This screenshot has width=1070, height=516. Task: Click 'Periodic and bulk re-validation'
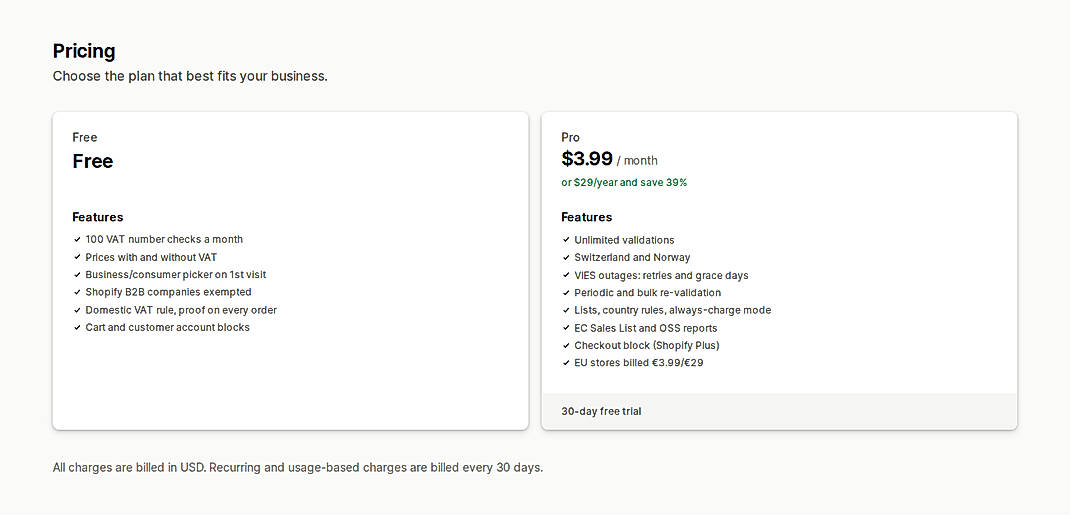pos(648,293)
